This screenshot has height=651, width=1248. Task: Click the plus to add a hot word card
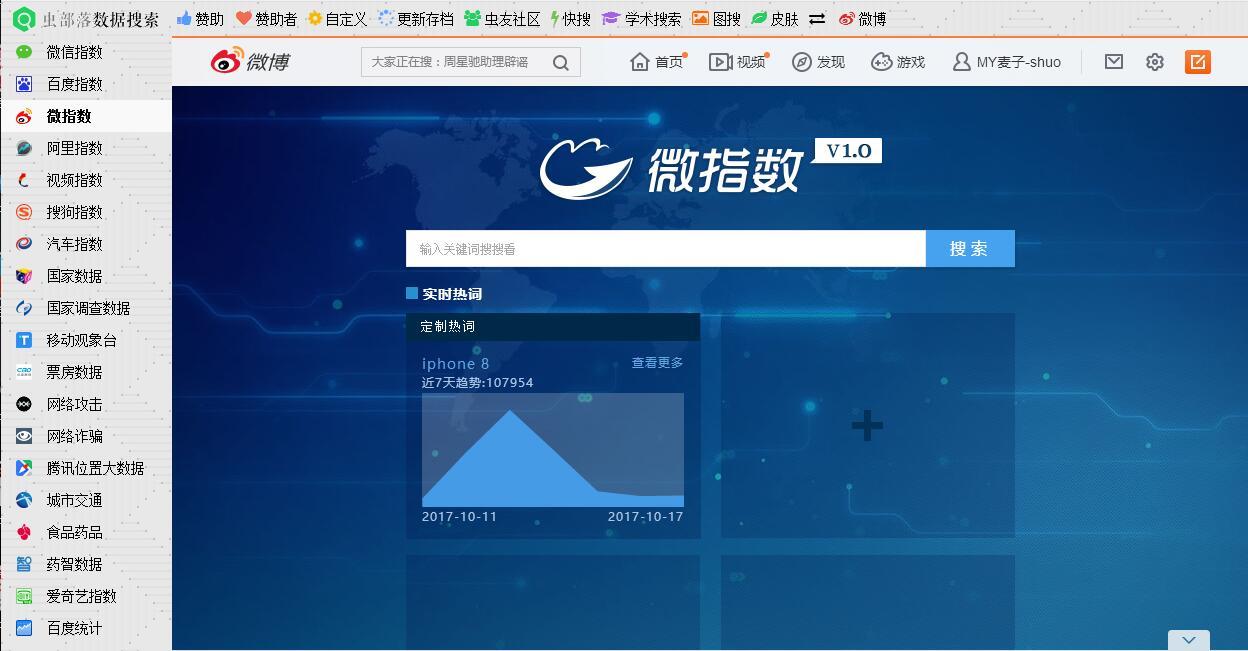point(866,425)
